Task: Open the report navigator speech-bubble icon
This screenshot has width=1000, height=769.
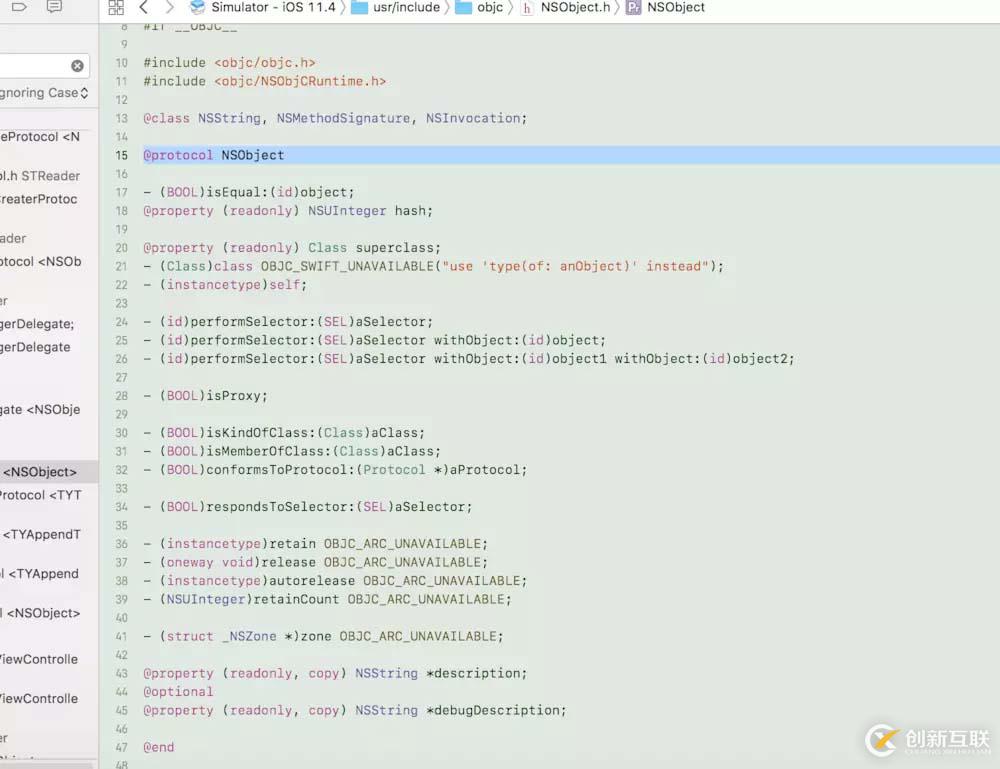Action: click(54, 6)
